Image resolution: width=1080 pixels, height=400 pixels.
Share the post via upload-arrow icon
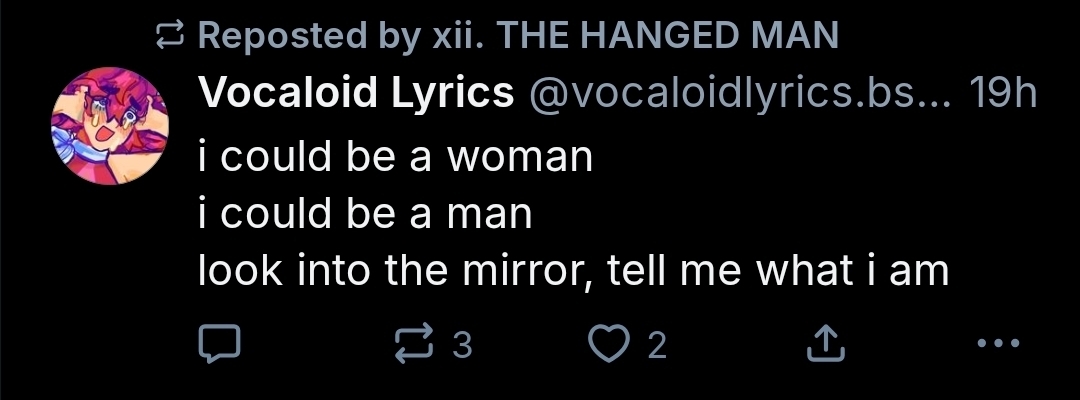825,345
